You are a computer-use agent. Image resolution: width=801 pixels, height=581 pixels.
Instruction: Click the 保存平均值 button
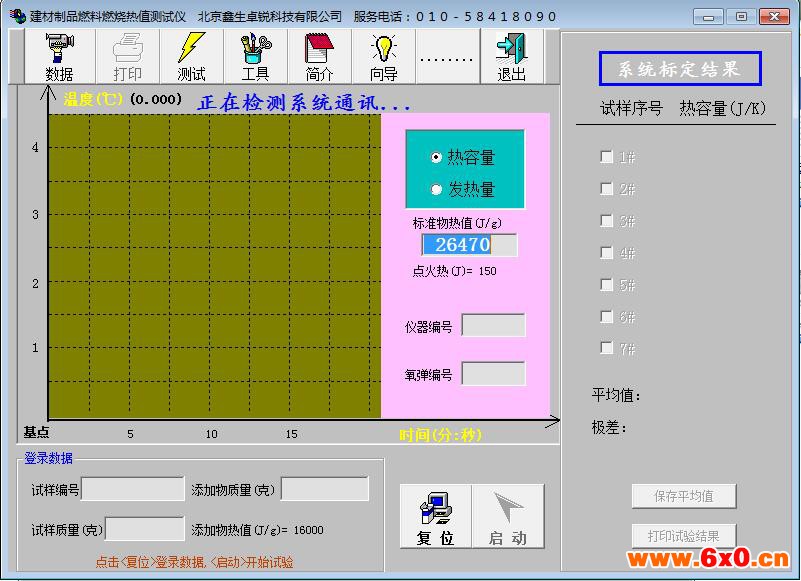[x=684, y=496]
